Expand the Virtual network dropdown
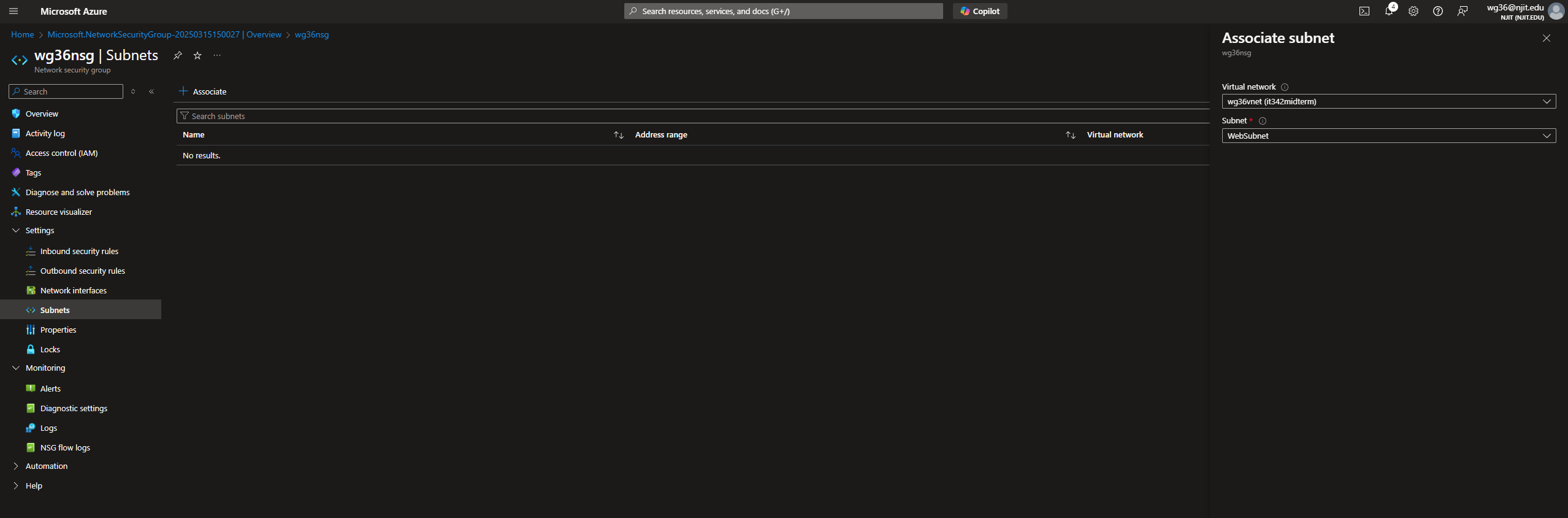The height and width of the screenshot is (518, 1568). click(x=1388, y=101)
